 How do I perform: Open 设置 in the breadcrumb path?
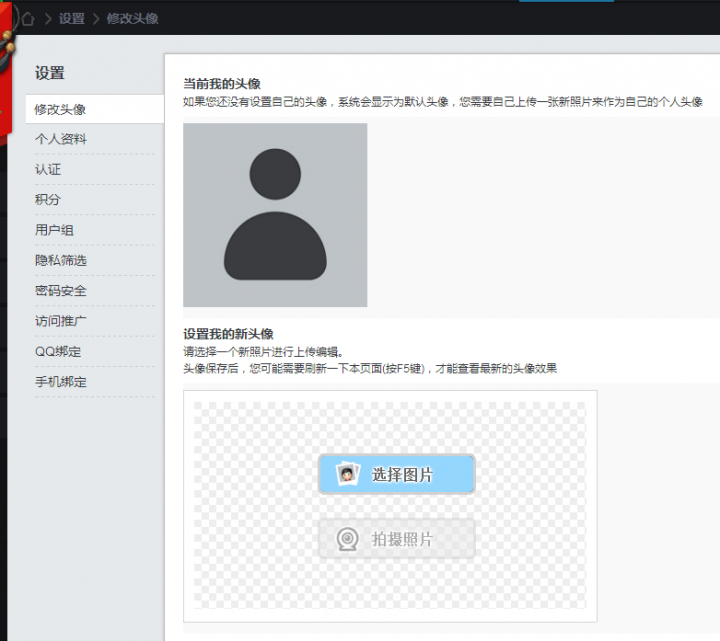click(x=72, y=18)
